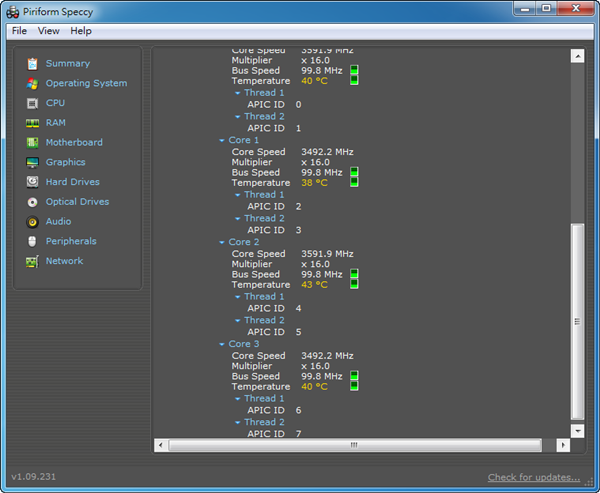Image resolution: width=600 pixels, height=493 pixels.
Task: Click Core 3 Temperature green graph icon
Action: pyautogui.click(x=354, y=385)
